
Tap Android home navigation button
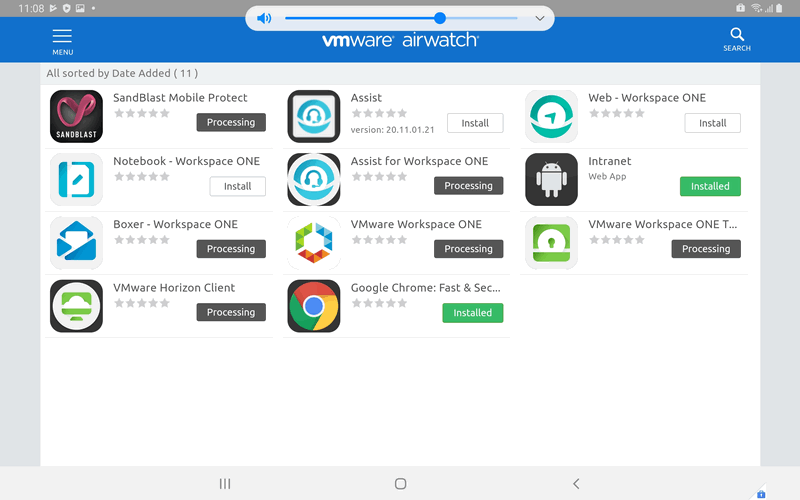pyautogui.click(x=401, y=483)
